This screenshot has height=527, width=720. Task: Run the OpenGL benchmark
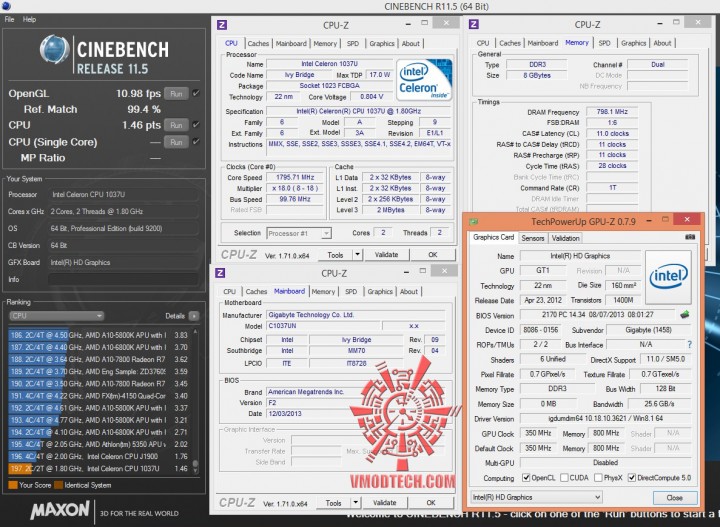176,94
